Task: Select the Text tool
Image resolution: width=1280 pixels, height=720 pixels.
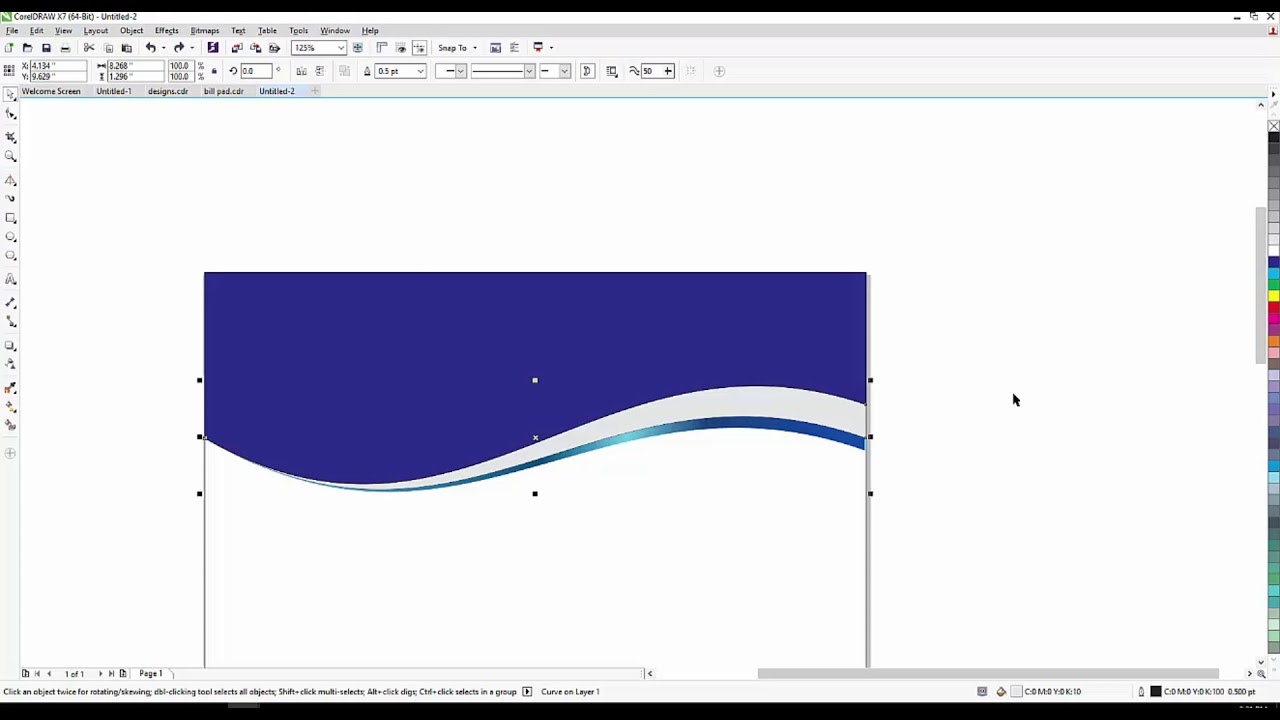Action: 11,280
